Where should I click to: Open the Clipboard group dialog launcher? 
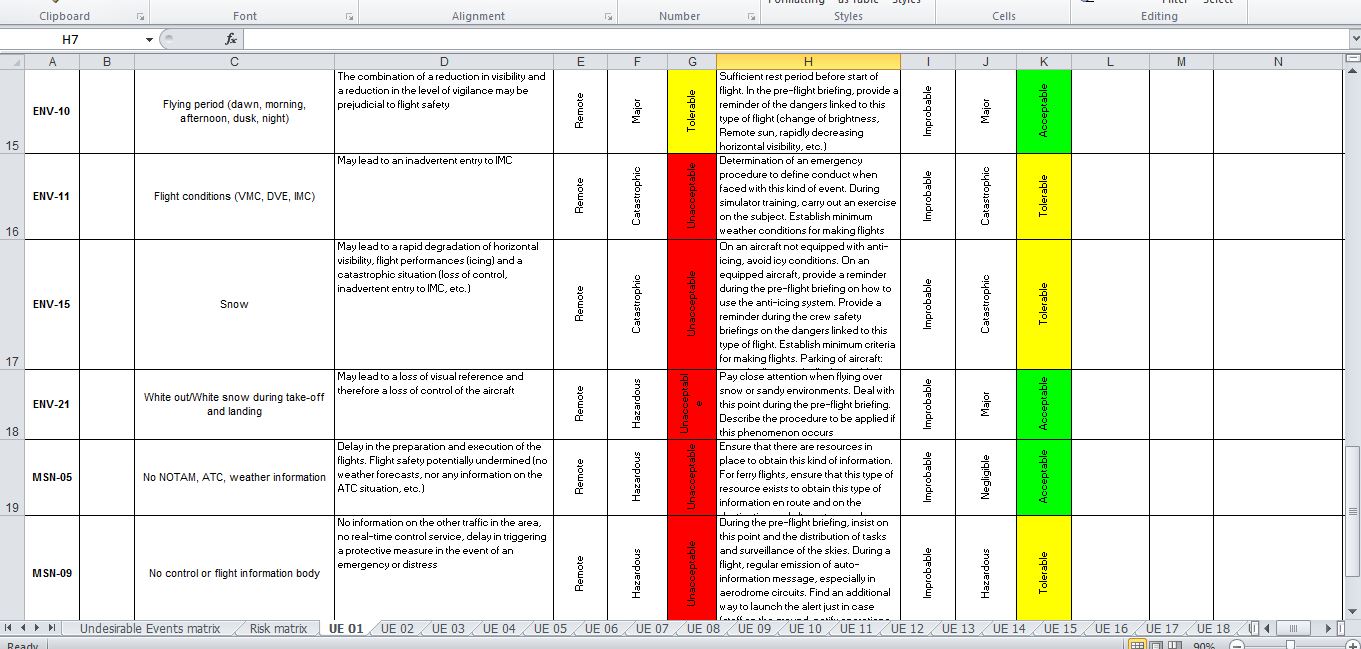tap(140, 17)
